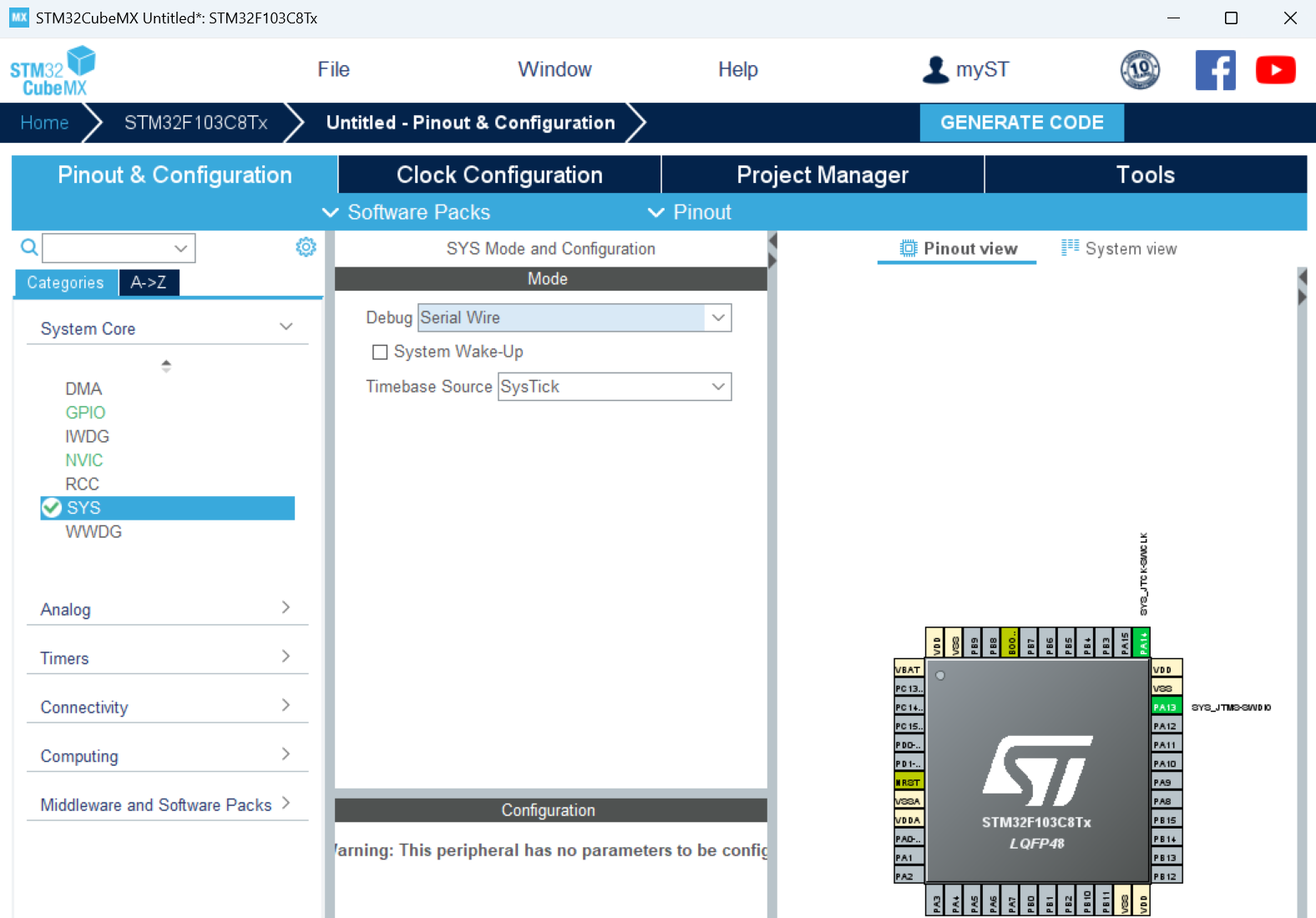Click the green check icon next to SYS
The height and width of the screenshot is (918, 1316).
click(x=52, y=508)
